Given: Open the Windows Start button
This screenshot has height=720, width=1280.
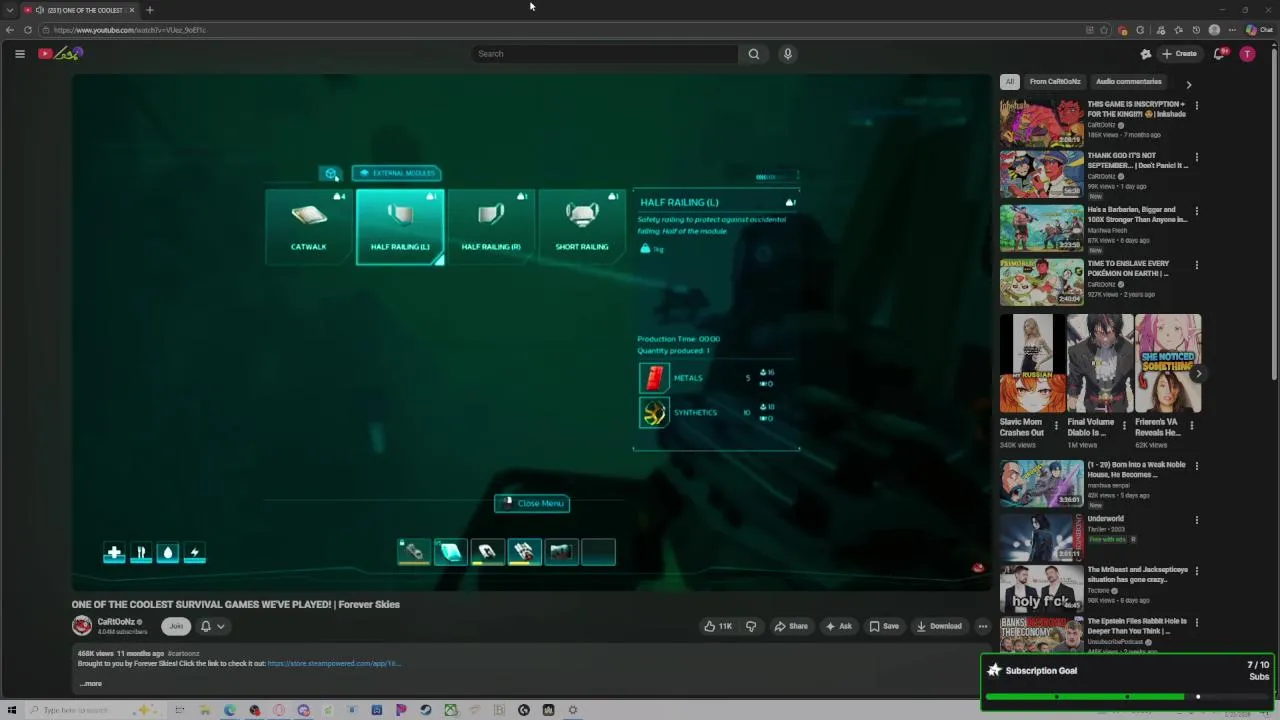Looking at the screenshot, I should (12, 710).
